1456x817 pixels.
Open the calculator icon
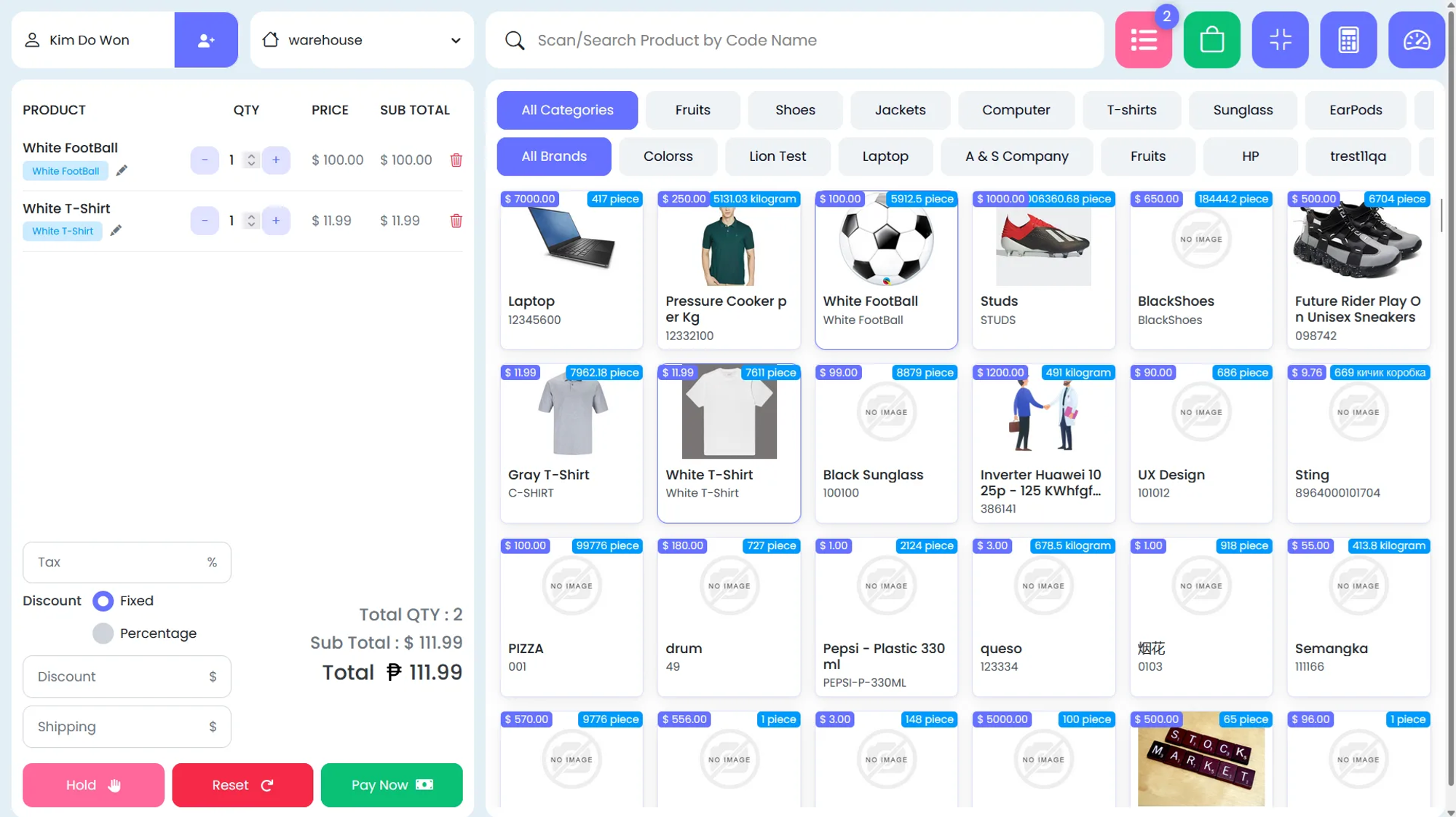[1348, 40]
